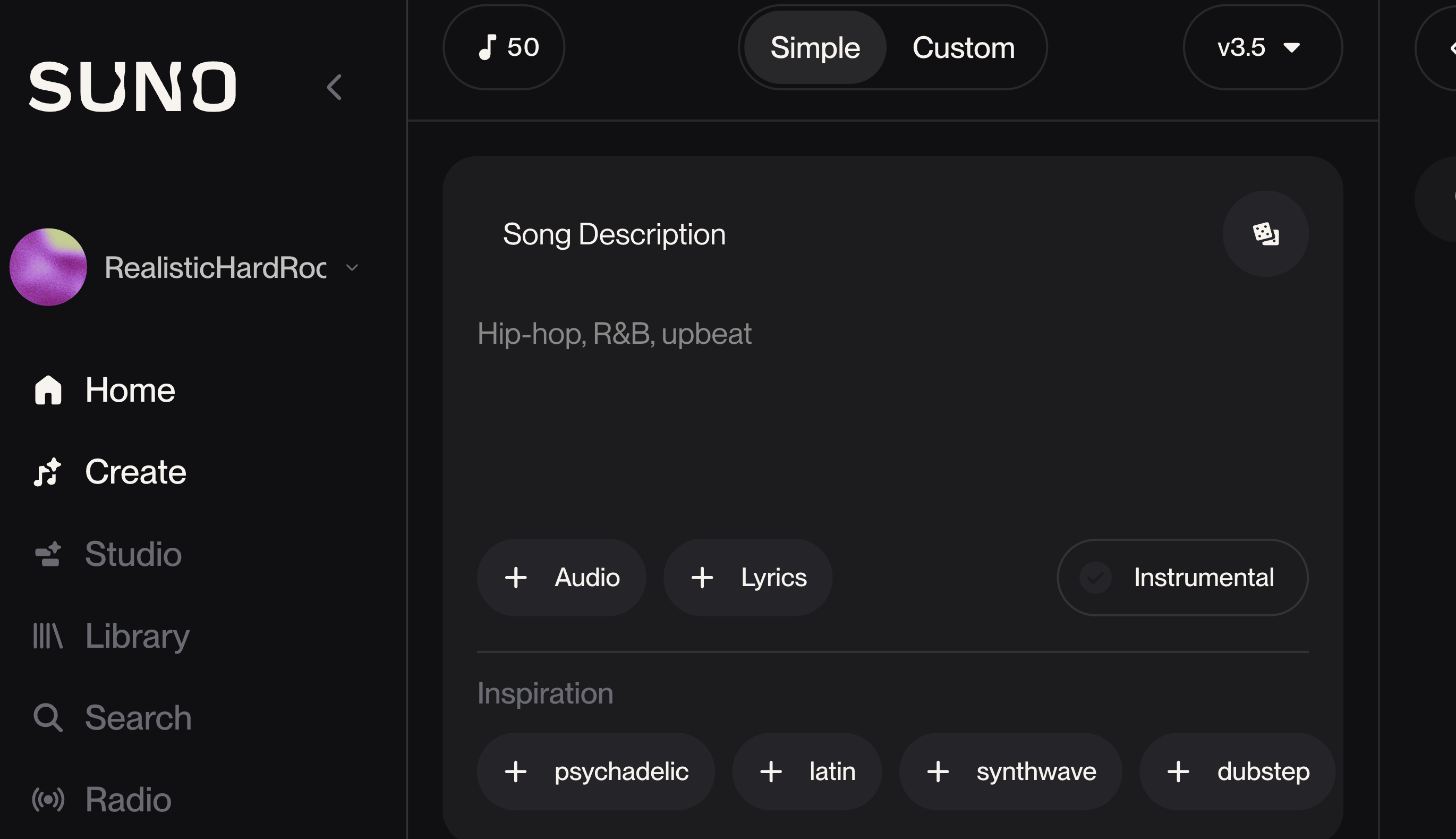Expand the RealisticHardRoc account menu

pyautogui.click(x=351, y=267)
